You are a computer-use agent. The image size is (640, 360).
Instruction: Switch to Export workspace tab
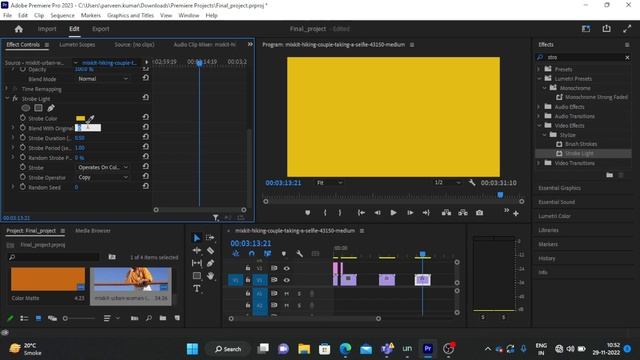(x=100, y=29)
